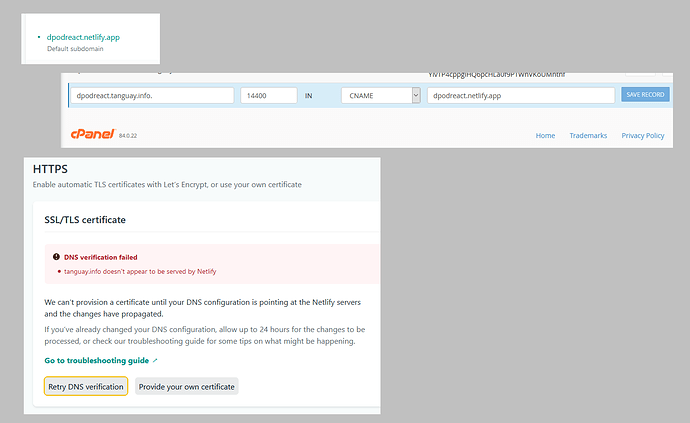Click Retry DNS verification button
This screenshot has width=690, height=423.
pos(86,386)
